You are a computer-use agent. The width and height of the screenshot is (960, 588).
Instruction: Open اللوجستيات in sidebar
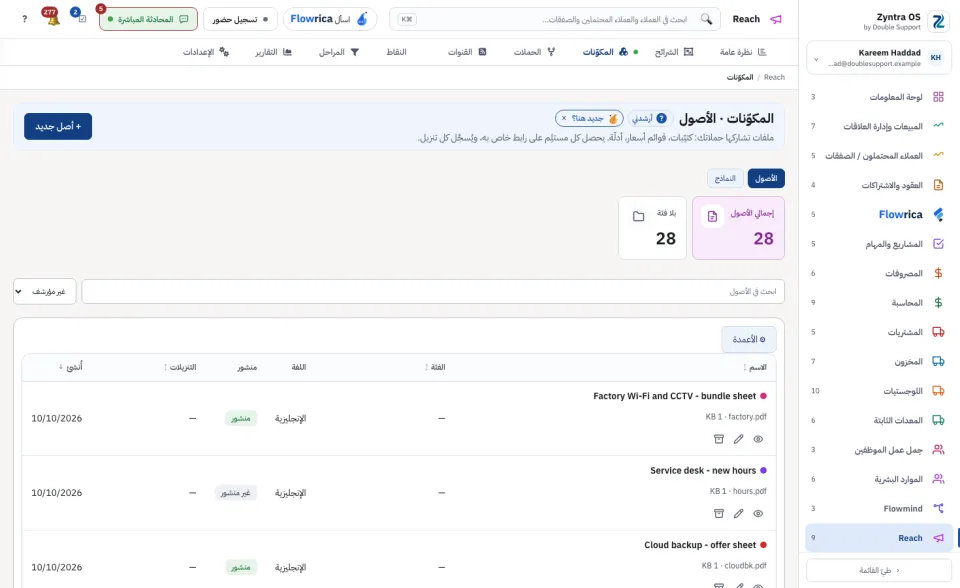pos(879,391)
